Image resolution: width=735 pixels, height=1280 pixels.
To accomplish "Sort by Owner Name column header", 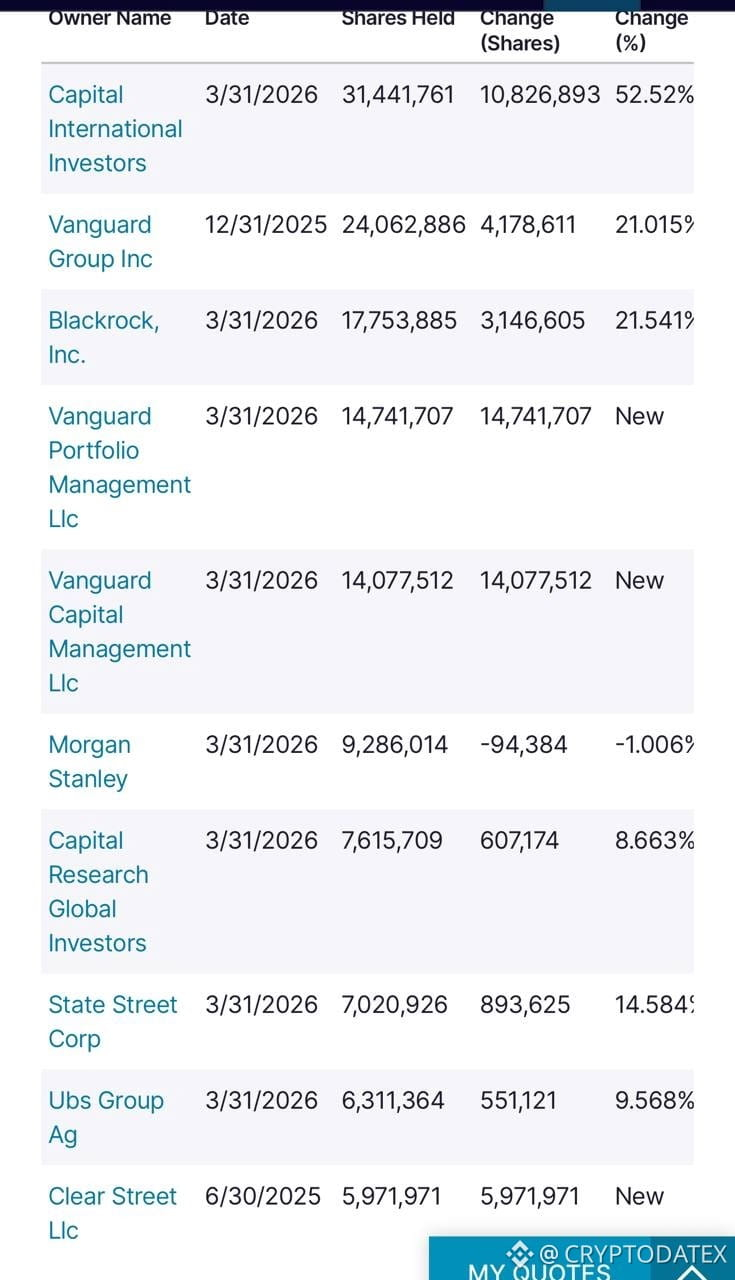I will click(x=110, y=18).
